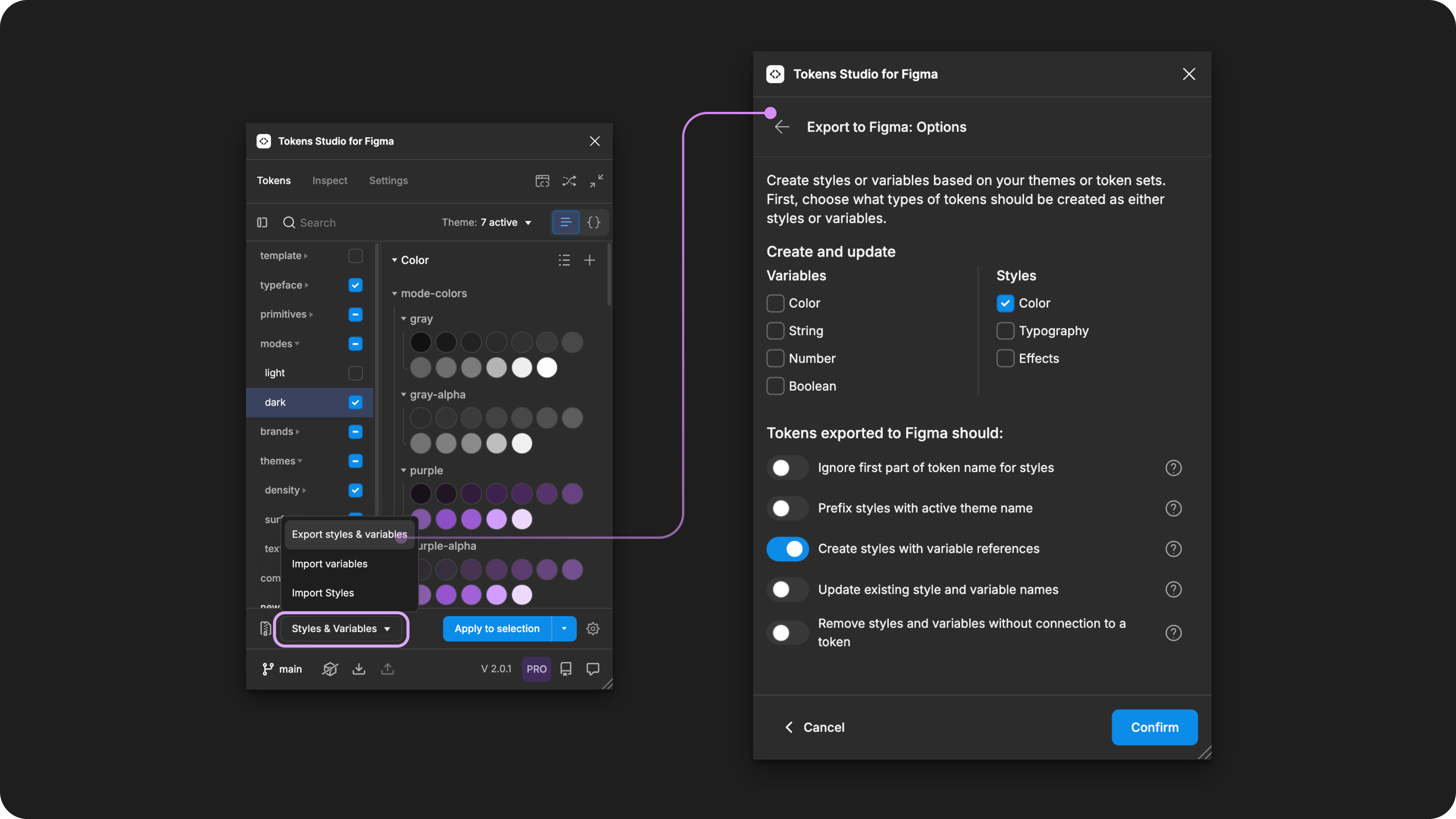
Task: Click the Color group list view icon
Action: (564, 260)
